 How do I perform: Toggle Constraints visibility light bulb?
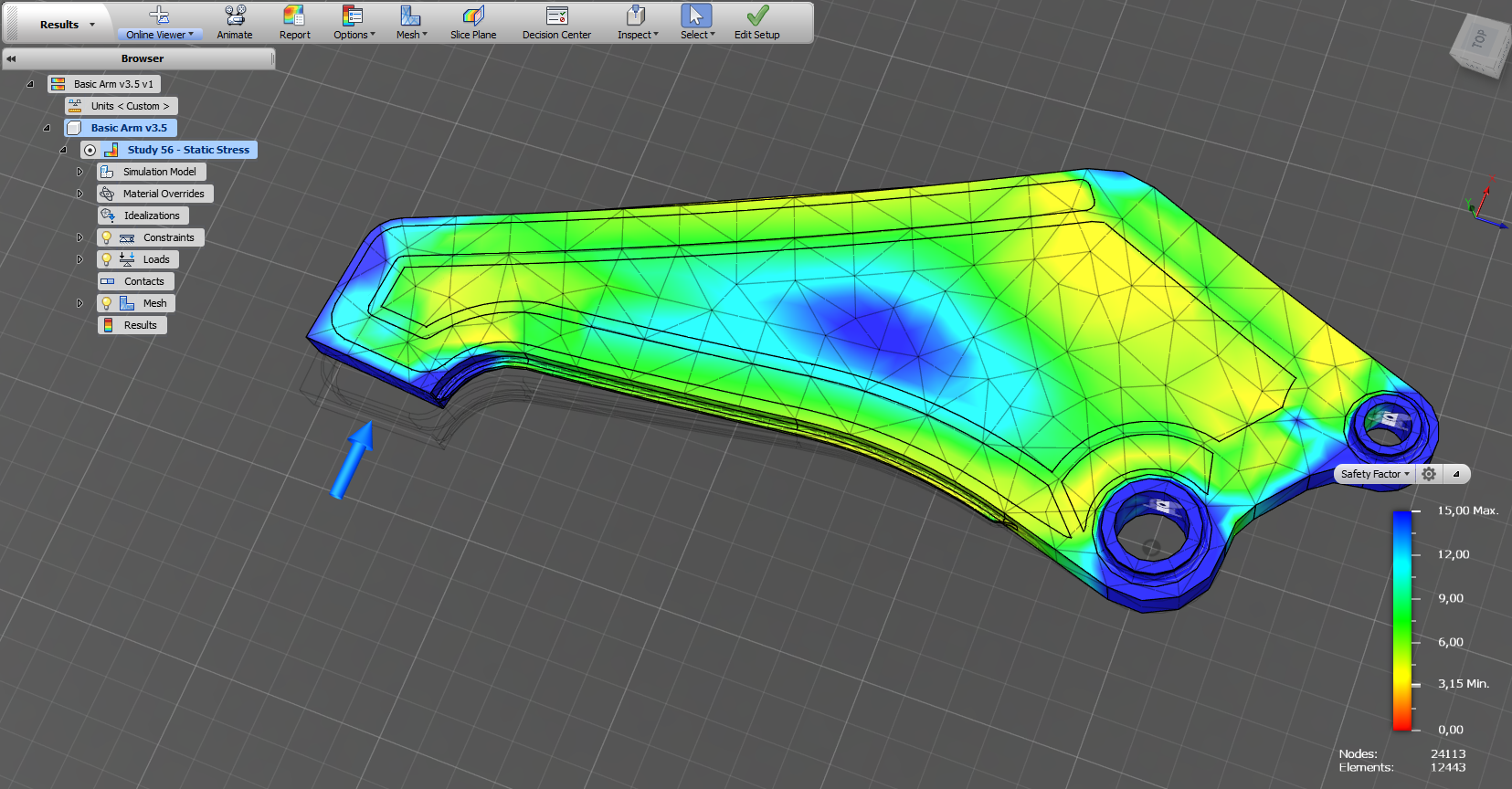click(107, 237)
